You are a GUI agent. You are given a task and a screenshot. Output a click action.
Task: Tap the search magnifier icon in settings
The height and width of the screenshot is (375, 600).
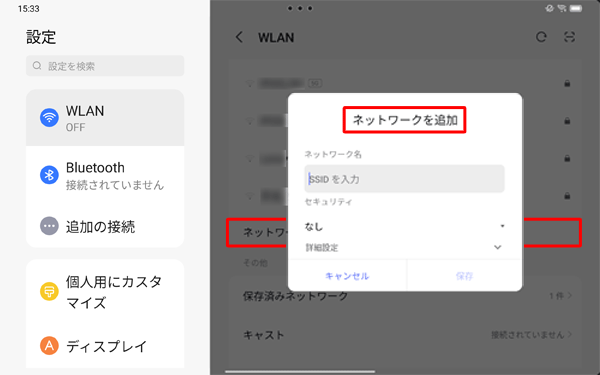click(x=37, y=66)
